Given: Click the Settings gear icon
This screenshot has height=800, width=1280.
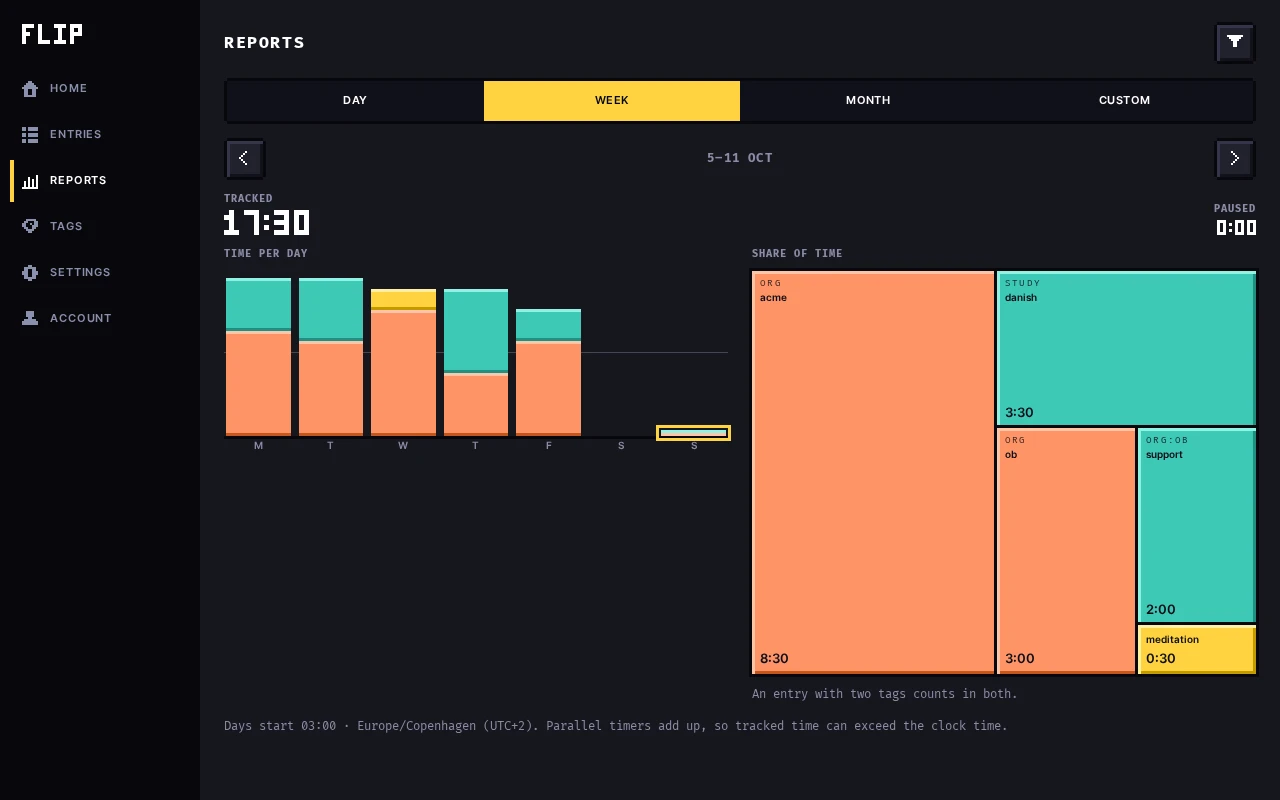Looking at the screenshot, I should (30, 273).
